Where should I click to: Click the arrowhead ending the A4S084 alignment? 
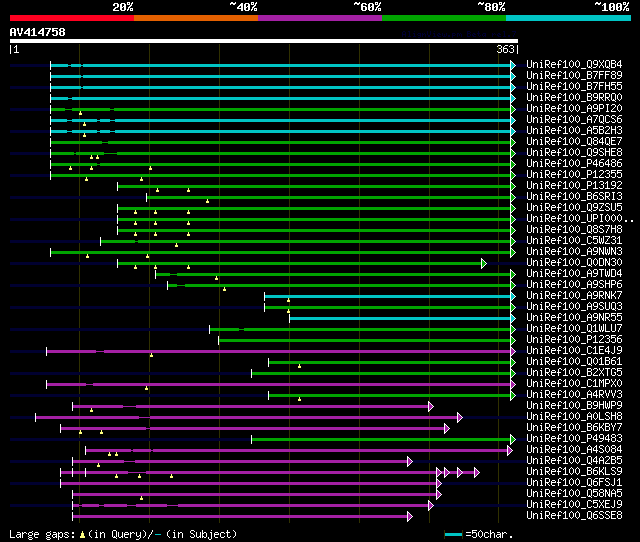point(509,450)
